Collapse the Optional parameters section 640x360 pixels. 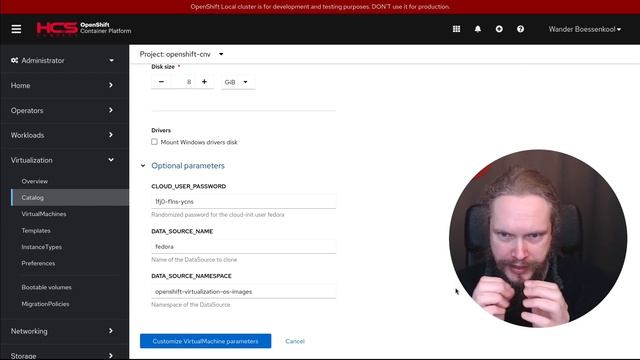182,166
